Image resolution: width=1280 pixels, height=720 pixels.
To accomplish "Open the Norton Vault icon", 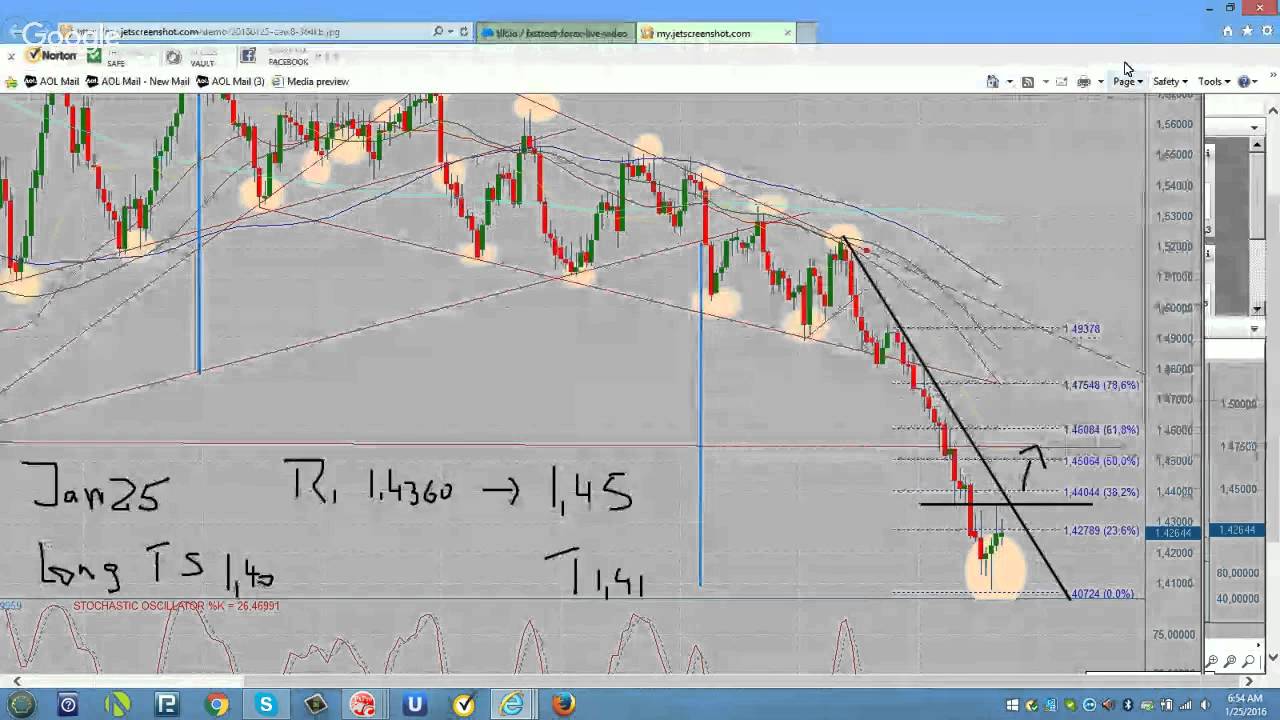I will point(173,57).
